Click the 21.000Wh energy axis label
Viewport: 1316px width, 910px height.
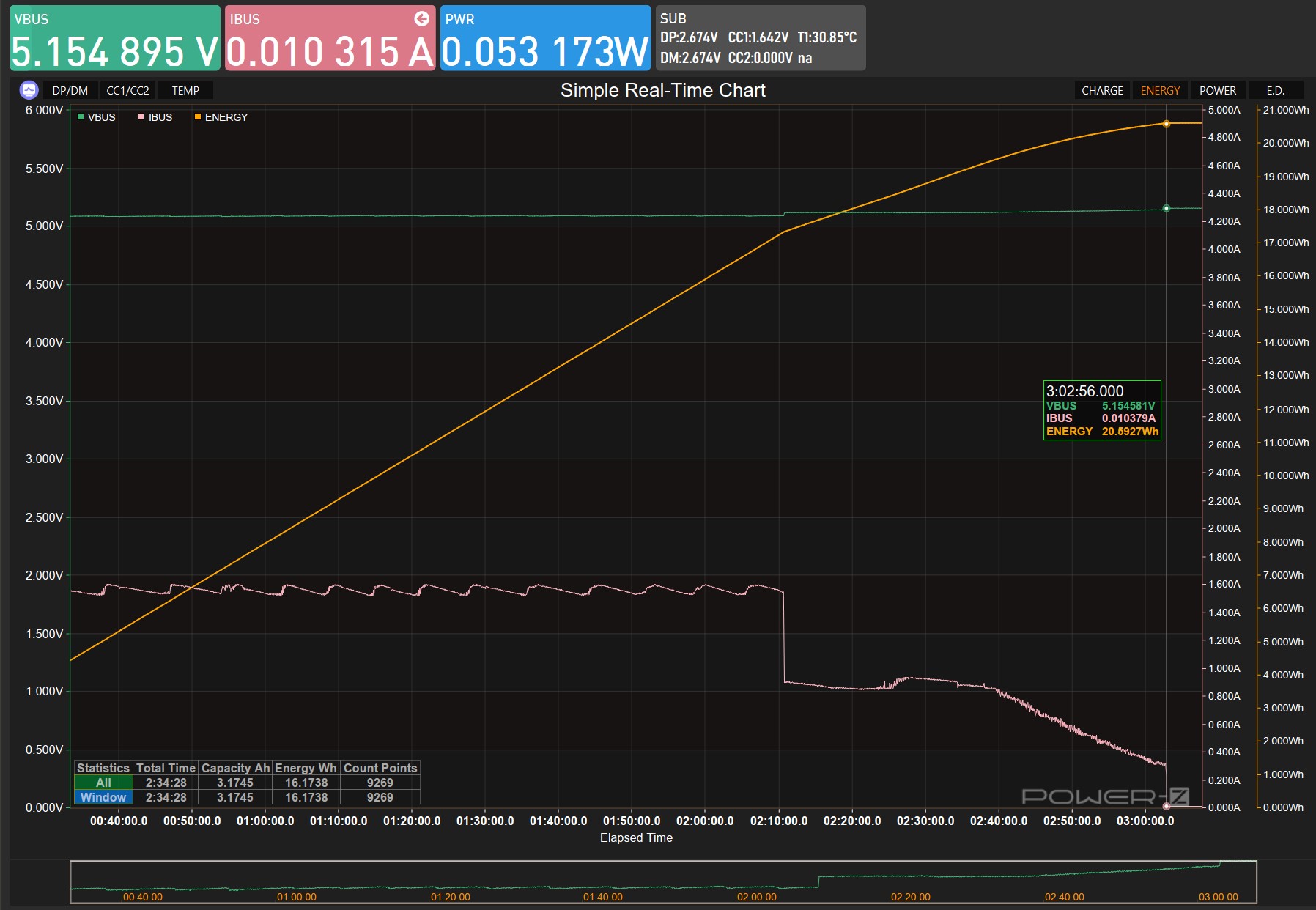point(1286,110)
